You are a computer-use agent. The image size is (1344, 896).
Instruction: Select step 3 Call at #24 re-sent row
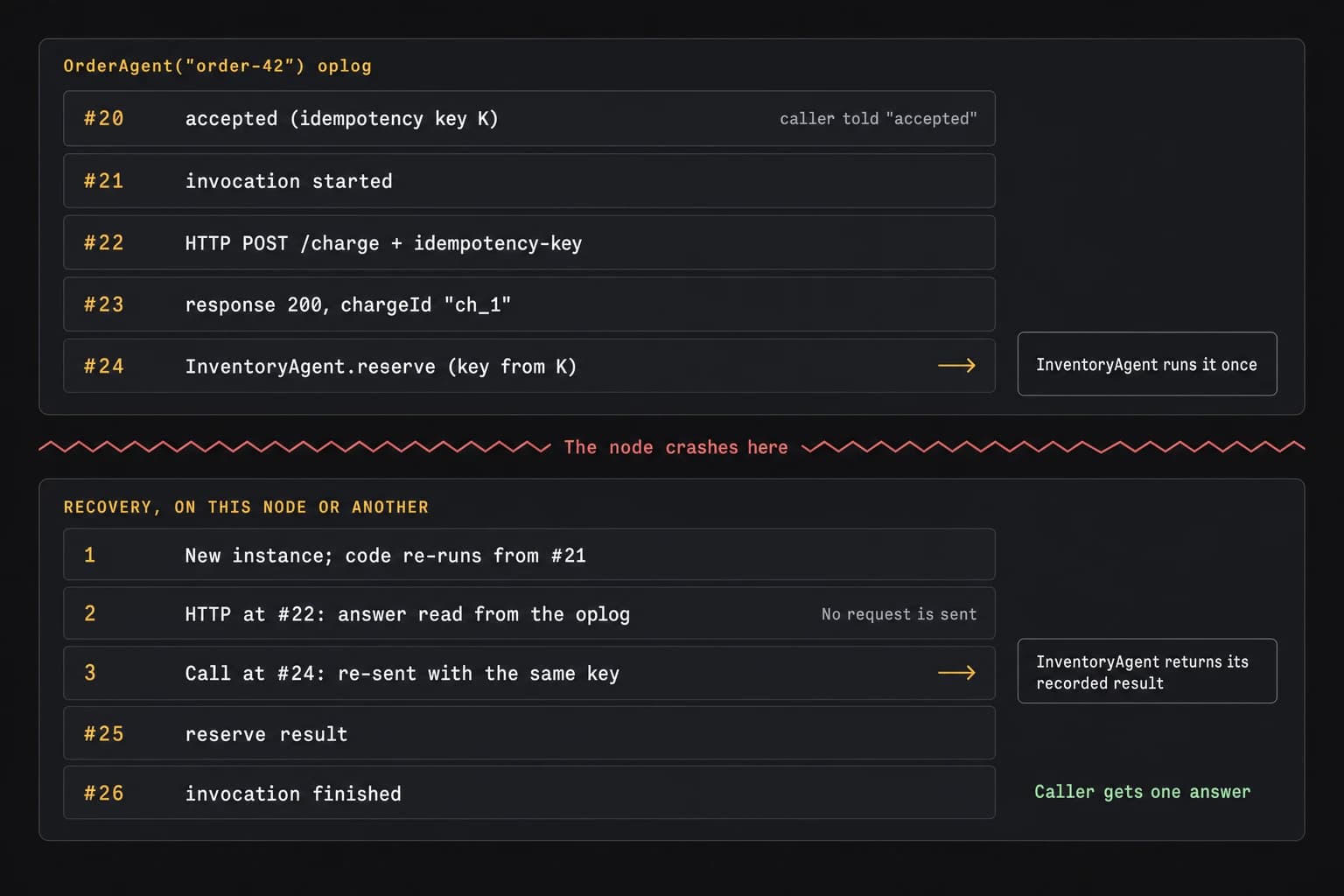tap(528, 673)
